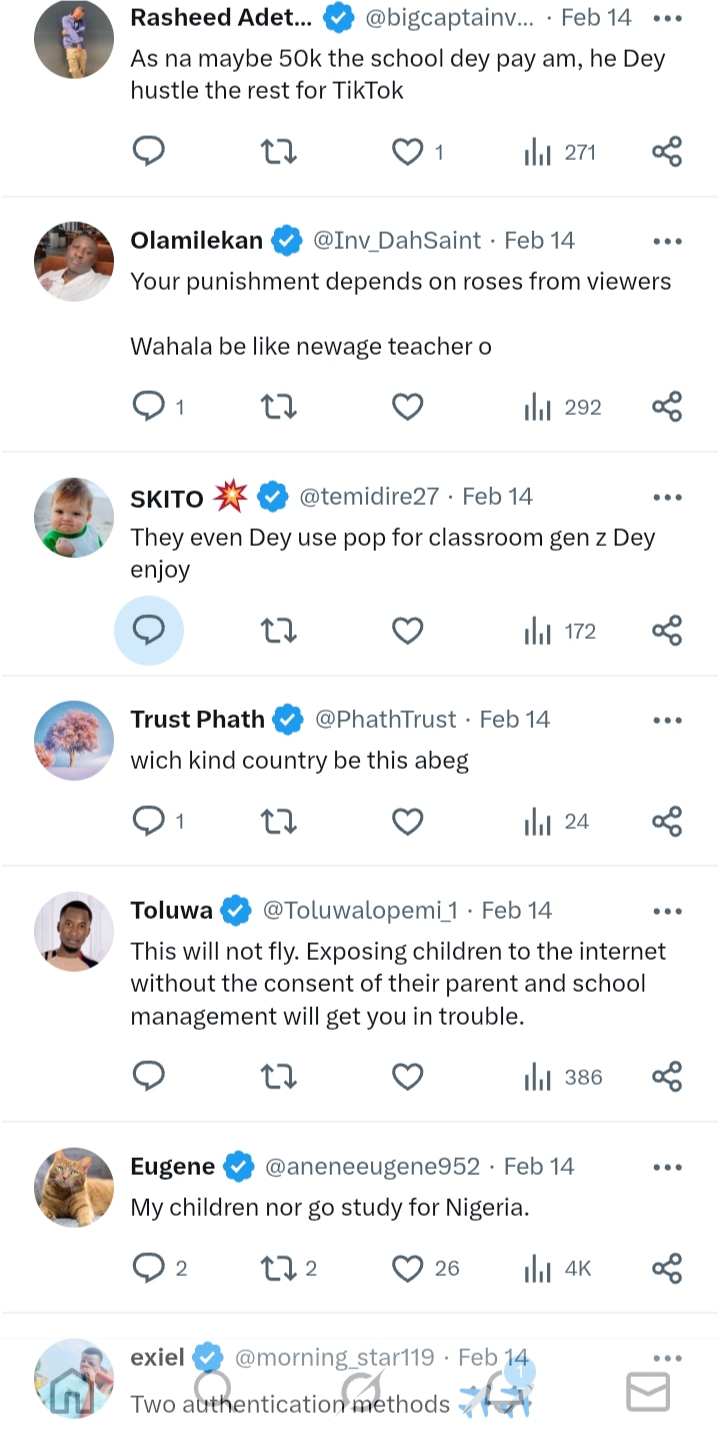
Task: Open more options for Olamilekan's reply
Action: 667,241
